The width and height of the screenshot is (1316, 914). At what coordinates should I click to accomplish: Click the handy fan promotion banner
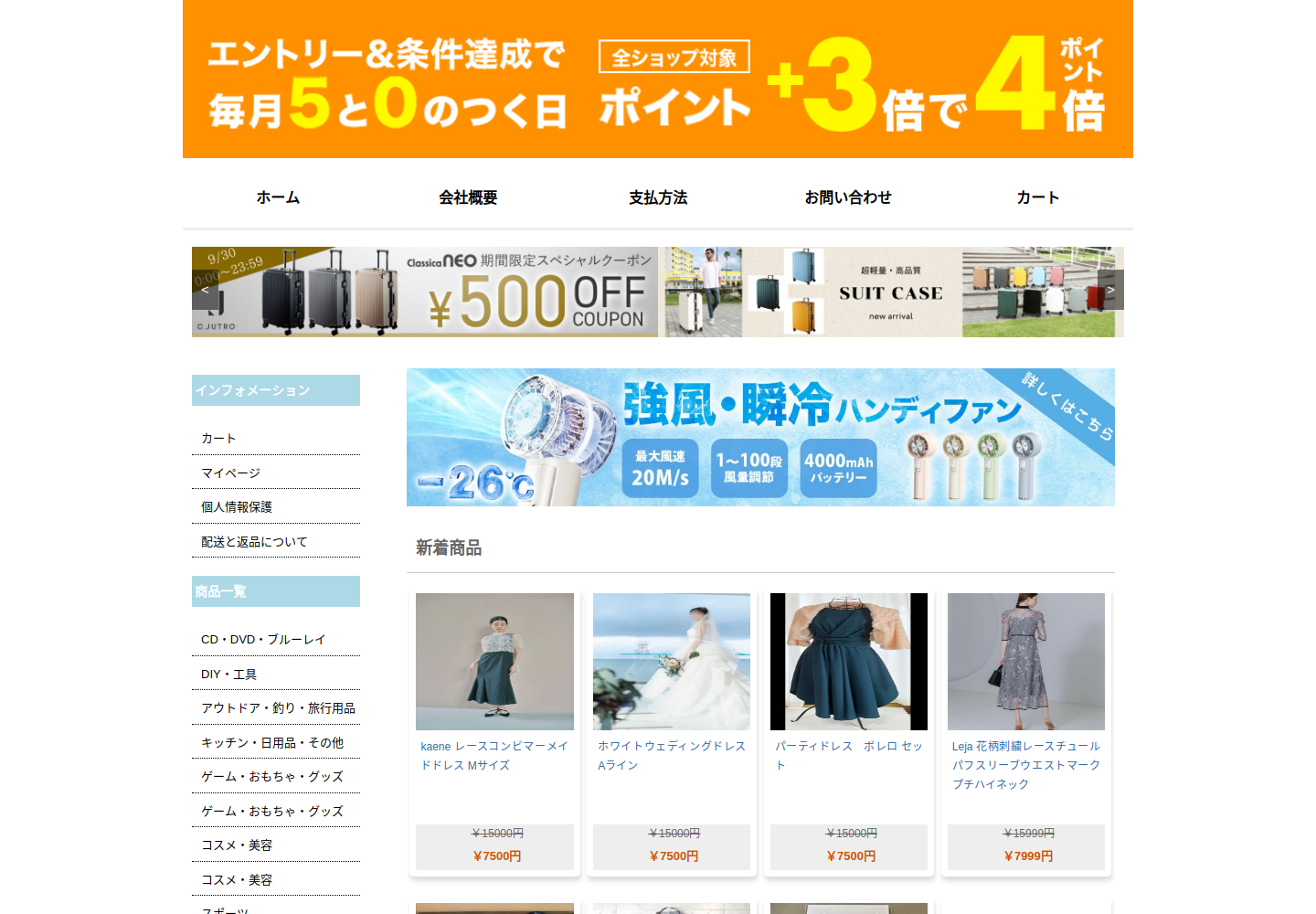click(760, 437)
